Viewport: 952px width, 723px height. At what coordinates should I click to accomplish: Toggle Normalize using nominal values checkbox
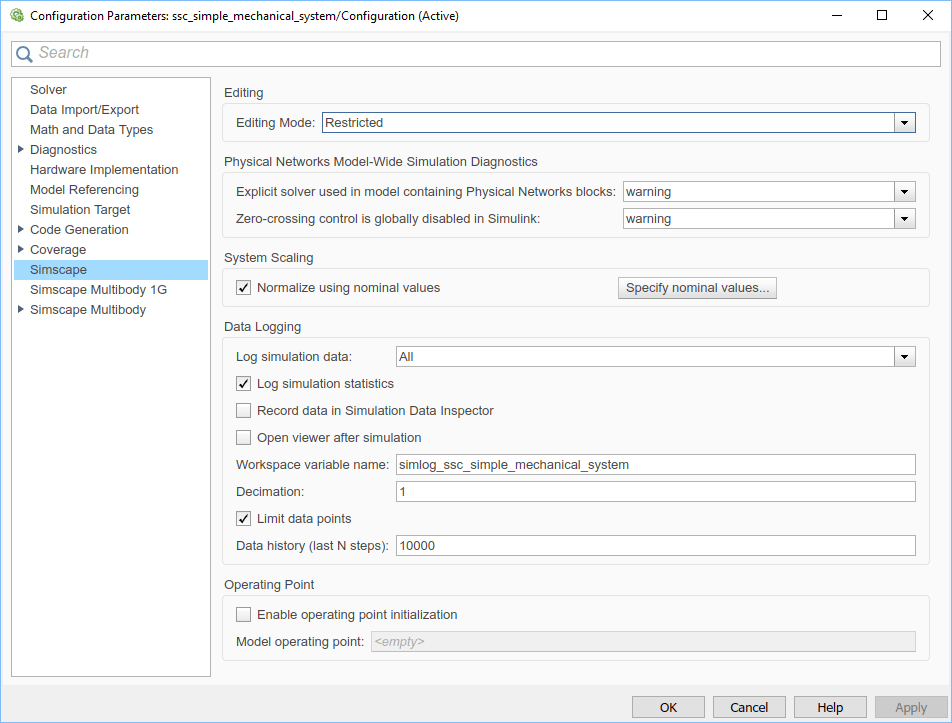click(243, 288)
